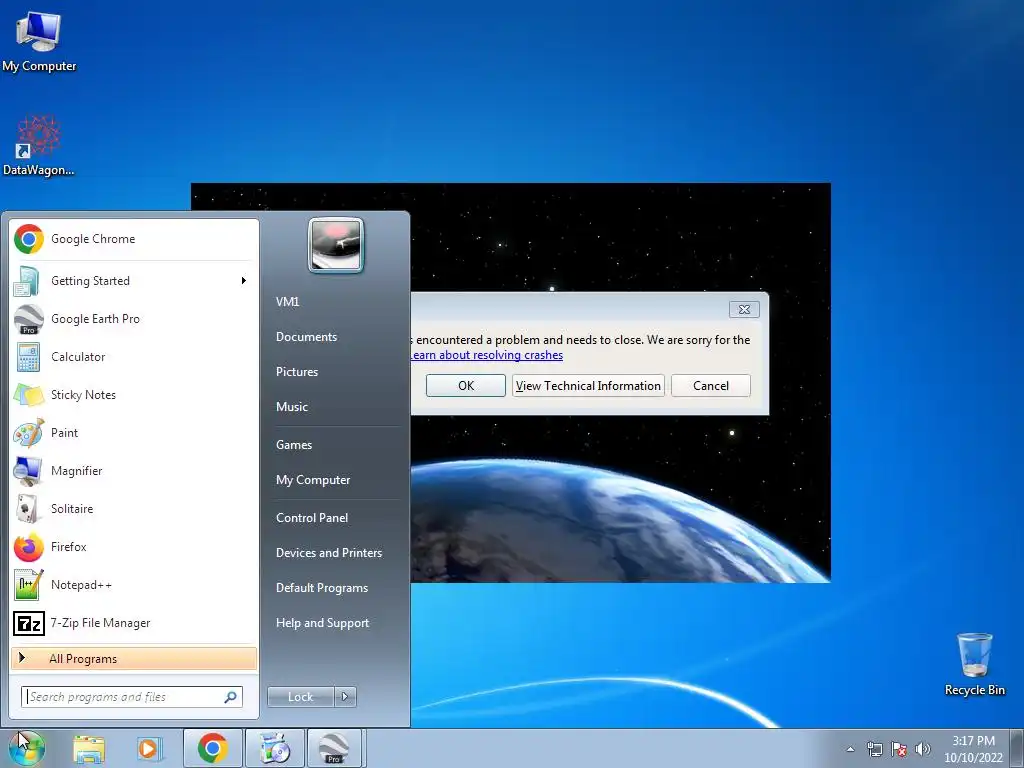Click Cancel in the crash dialog
The image size is (1024, 768).
tap(711, 385)
